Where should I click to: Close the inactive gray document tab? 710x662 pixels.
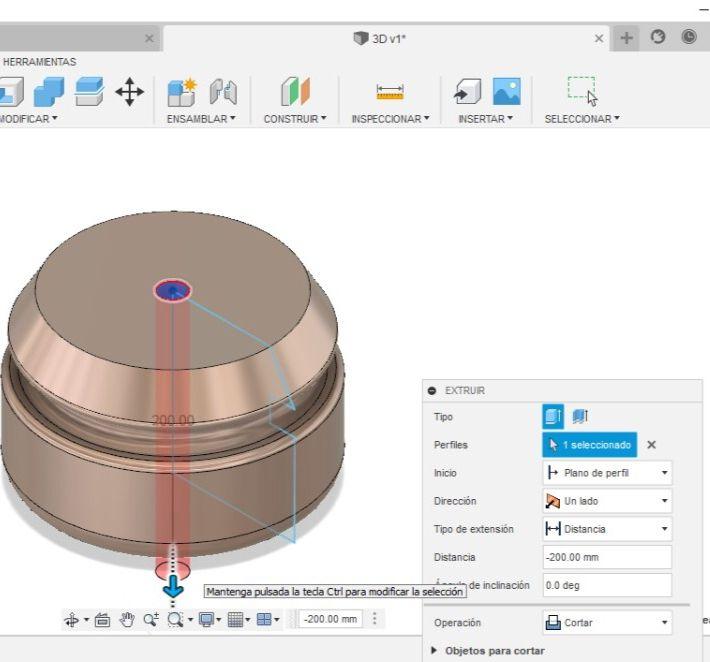click(149, 38)
